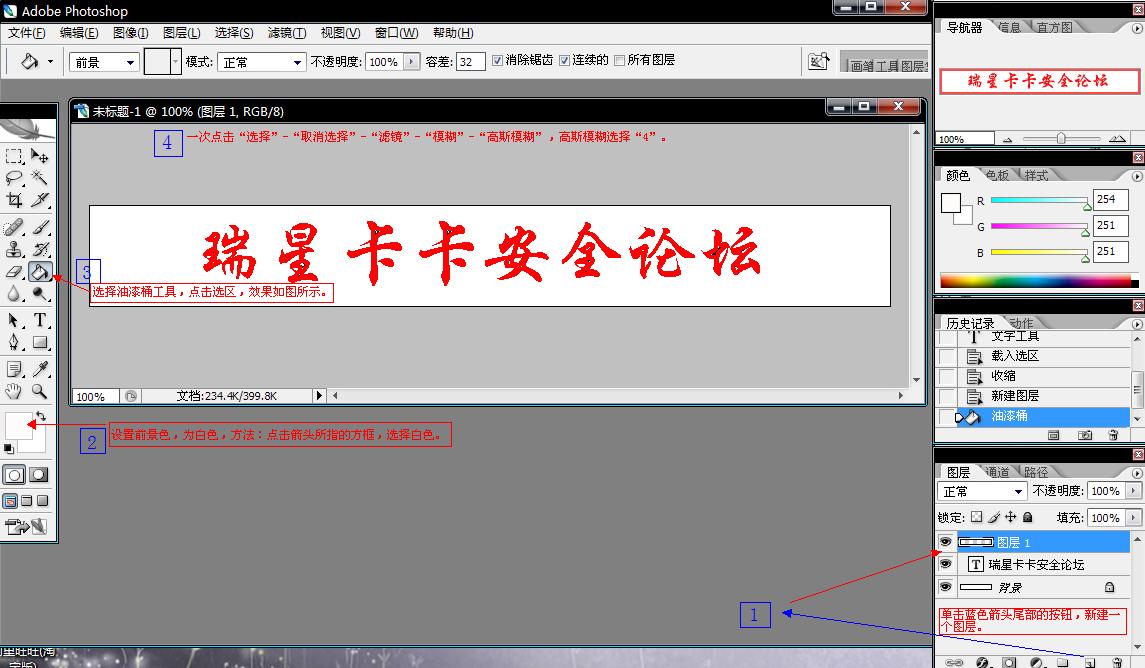1145x668 pixels.
Task: Toggle lock all in Layers panel
Action: [1027, 517]
